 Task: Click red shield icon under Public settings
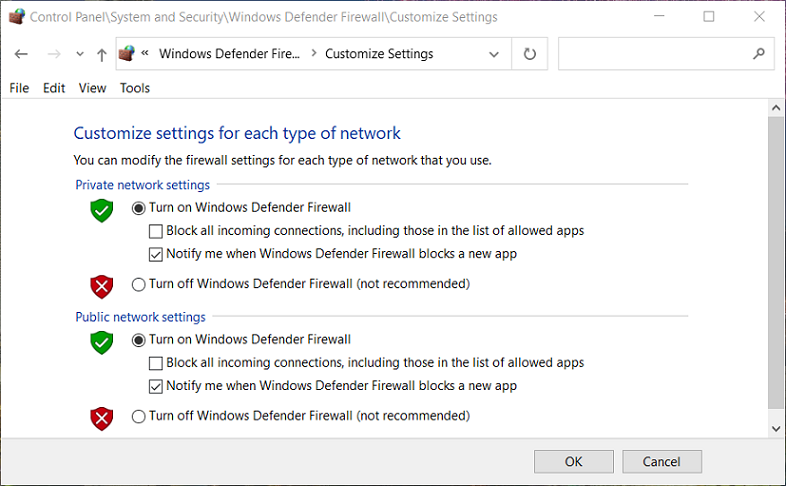click(102, 419)
